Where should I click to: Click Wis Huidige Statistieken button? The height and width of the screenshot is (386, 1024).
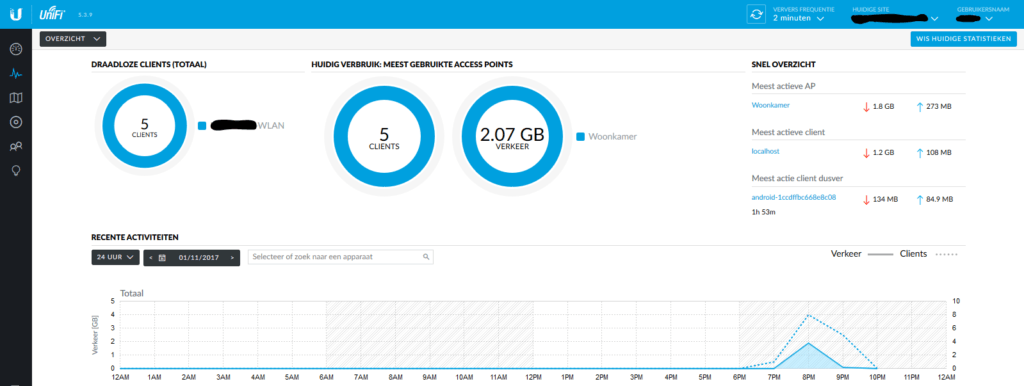click(963, 39)
